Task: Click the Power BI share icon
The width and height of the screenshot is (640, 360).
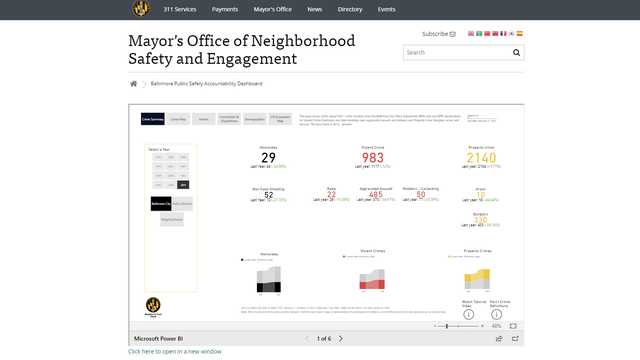Action: 499,339
